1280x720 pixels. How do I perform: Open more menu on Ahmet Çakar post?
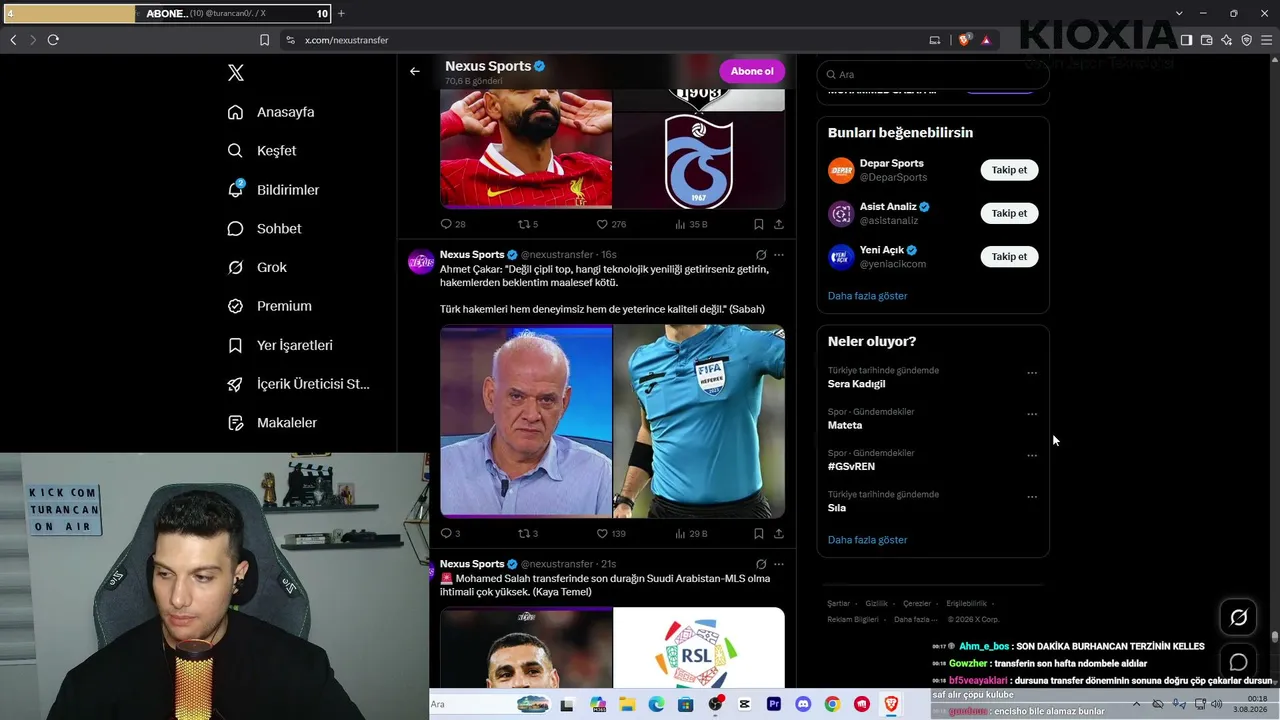[x=779, y=255]
